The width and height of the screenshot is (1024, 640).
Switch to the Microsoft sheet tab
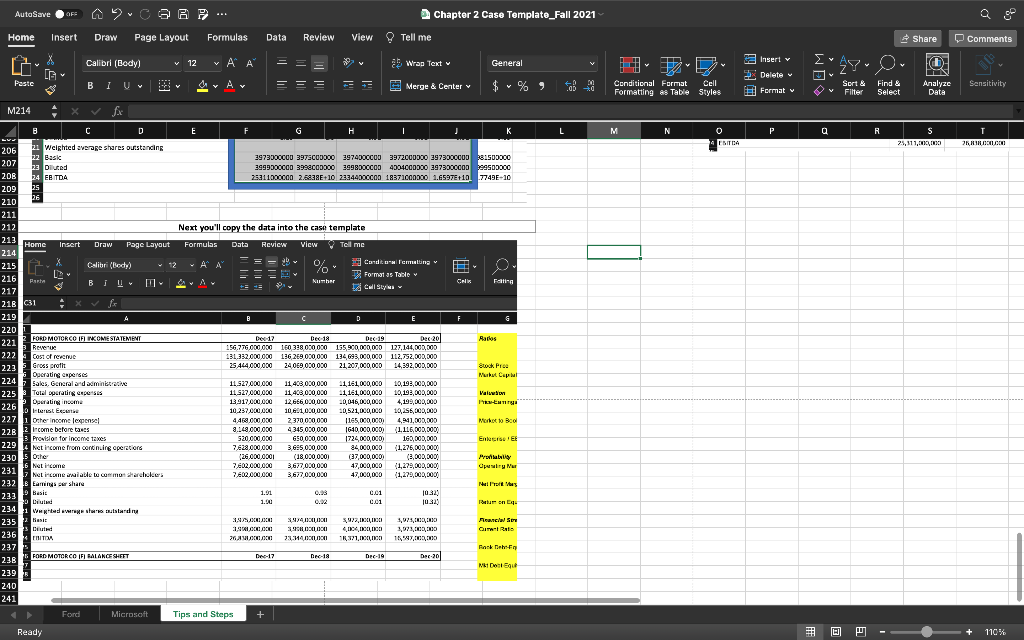point(129,614)
